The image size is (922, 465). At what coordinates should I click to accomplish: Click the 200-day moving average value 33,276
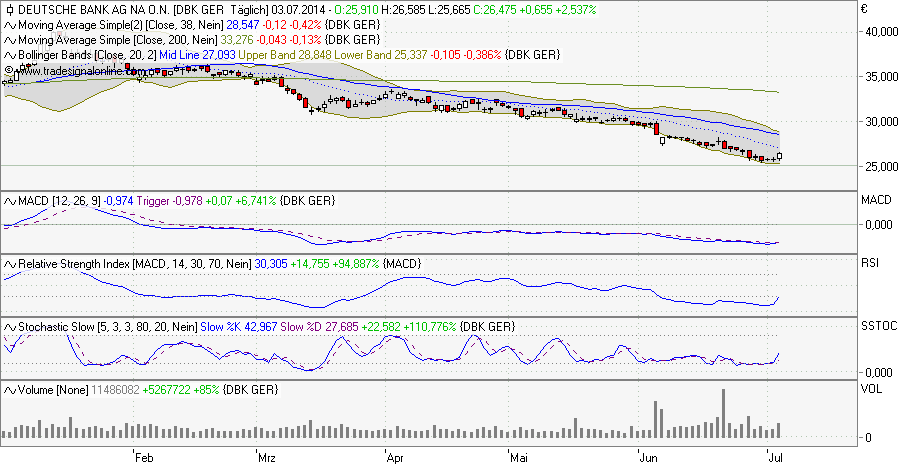(236, 40)
